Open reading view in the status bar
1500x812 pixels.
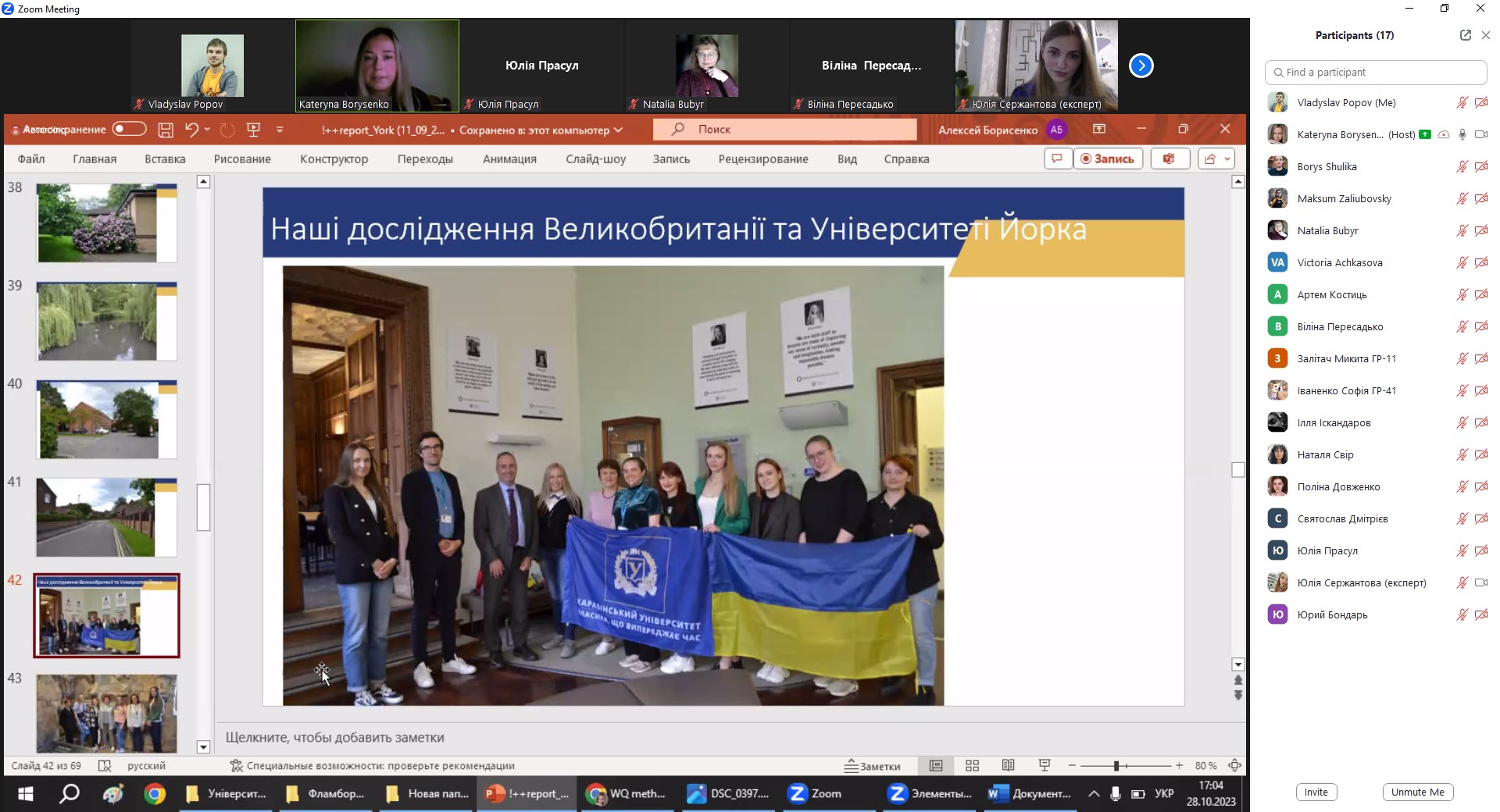click(x=1008, y=766)
